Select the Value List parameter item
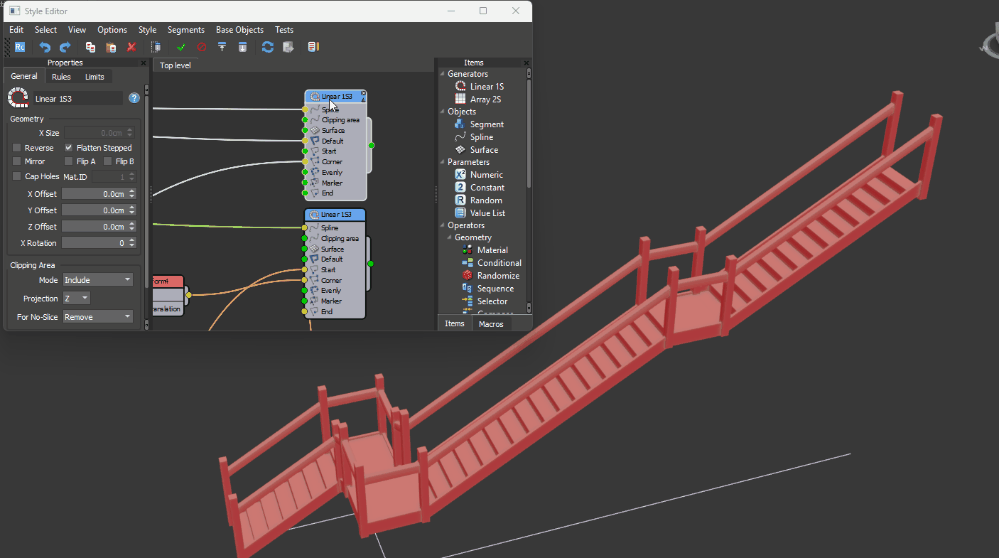 point(487,213)
